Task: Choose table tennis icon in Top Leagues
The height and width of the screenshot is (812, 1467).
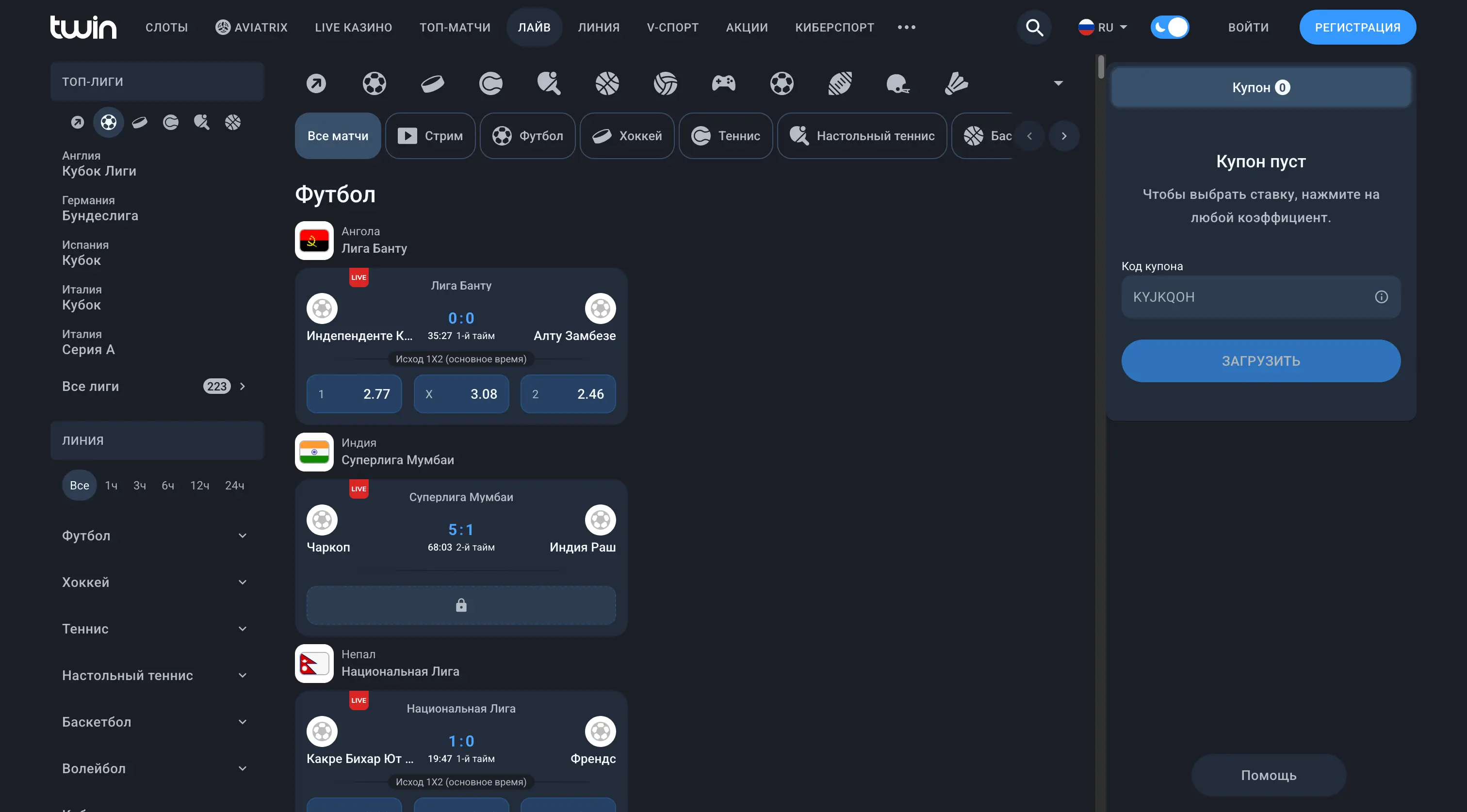Action: point(202,122)
